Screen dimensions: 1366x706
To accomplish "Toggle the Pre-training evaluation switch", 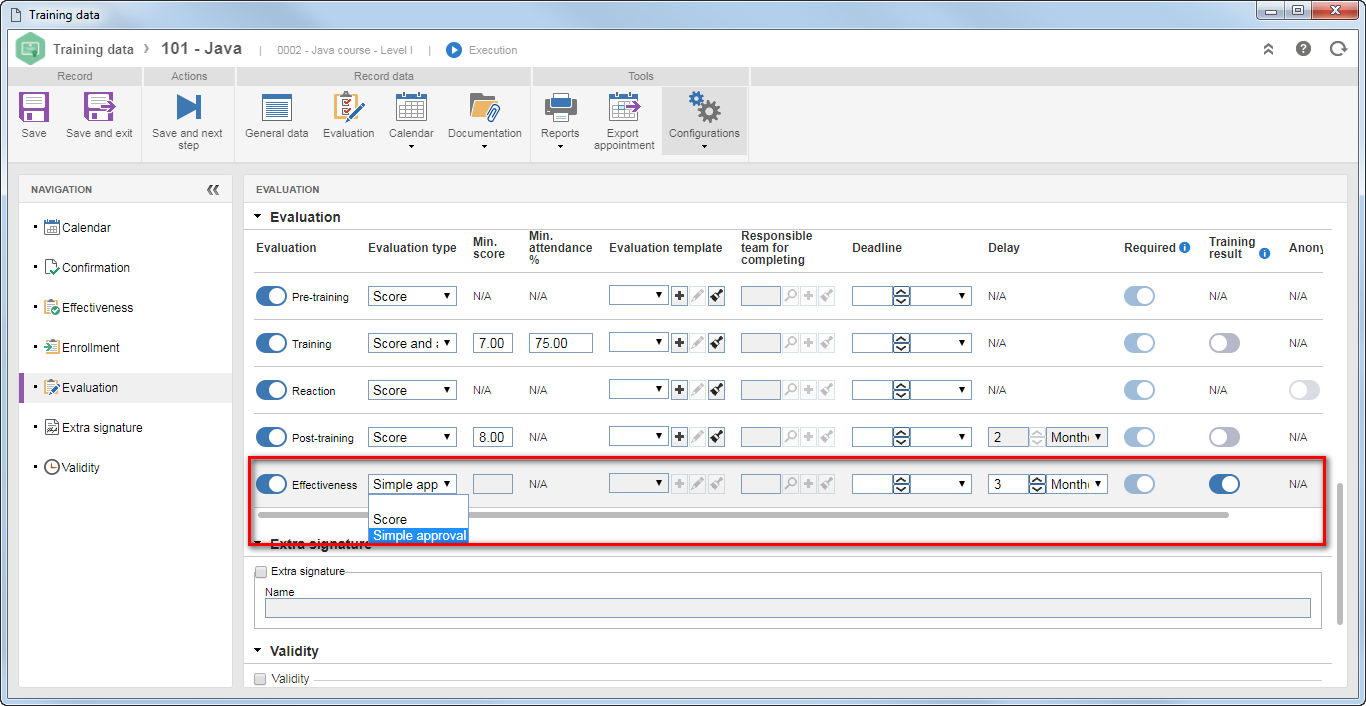I will pyautogui.click(x=271, y=296).
